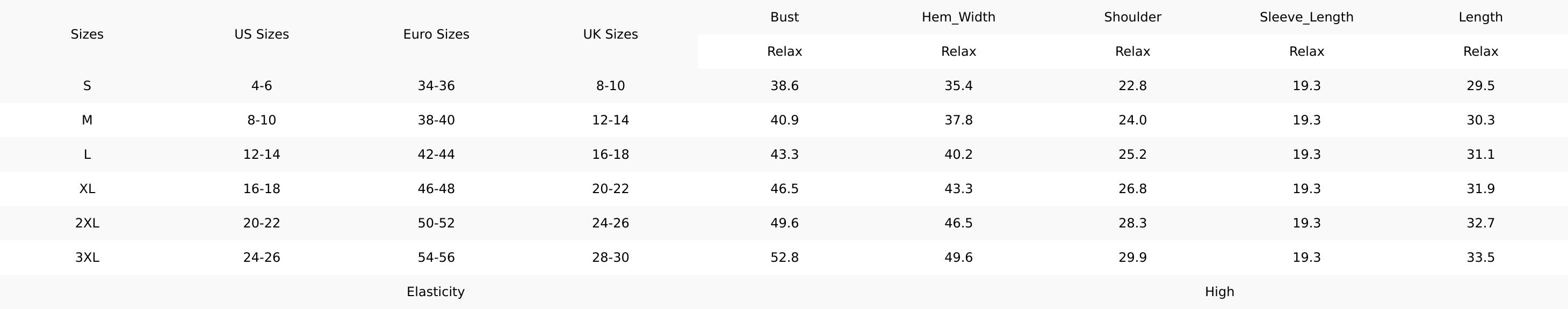The width and height of the screenshot is (1568, 309).
Task: Select the XL bust value 46.5
Action: tap(784, 188)
